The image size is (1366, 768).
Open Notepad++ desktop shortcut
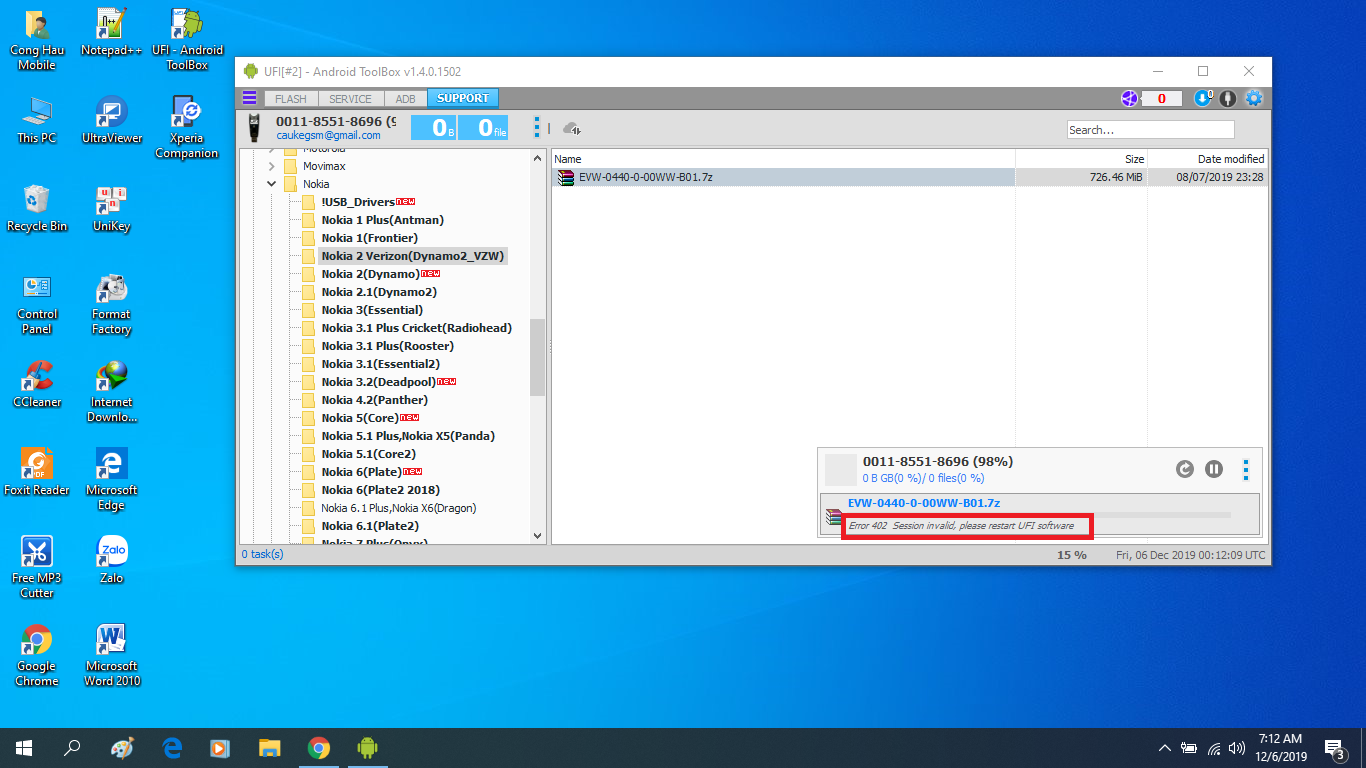point(111,34)
